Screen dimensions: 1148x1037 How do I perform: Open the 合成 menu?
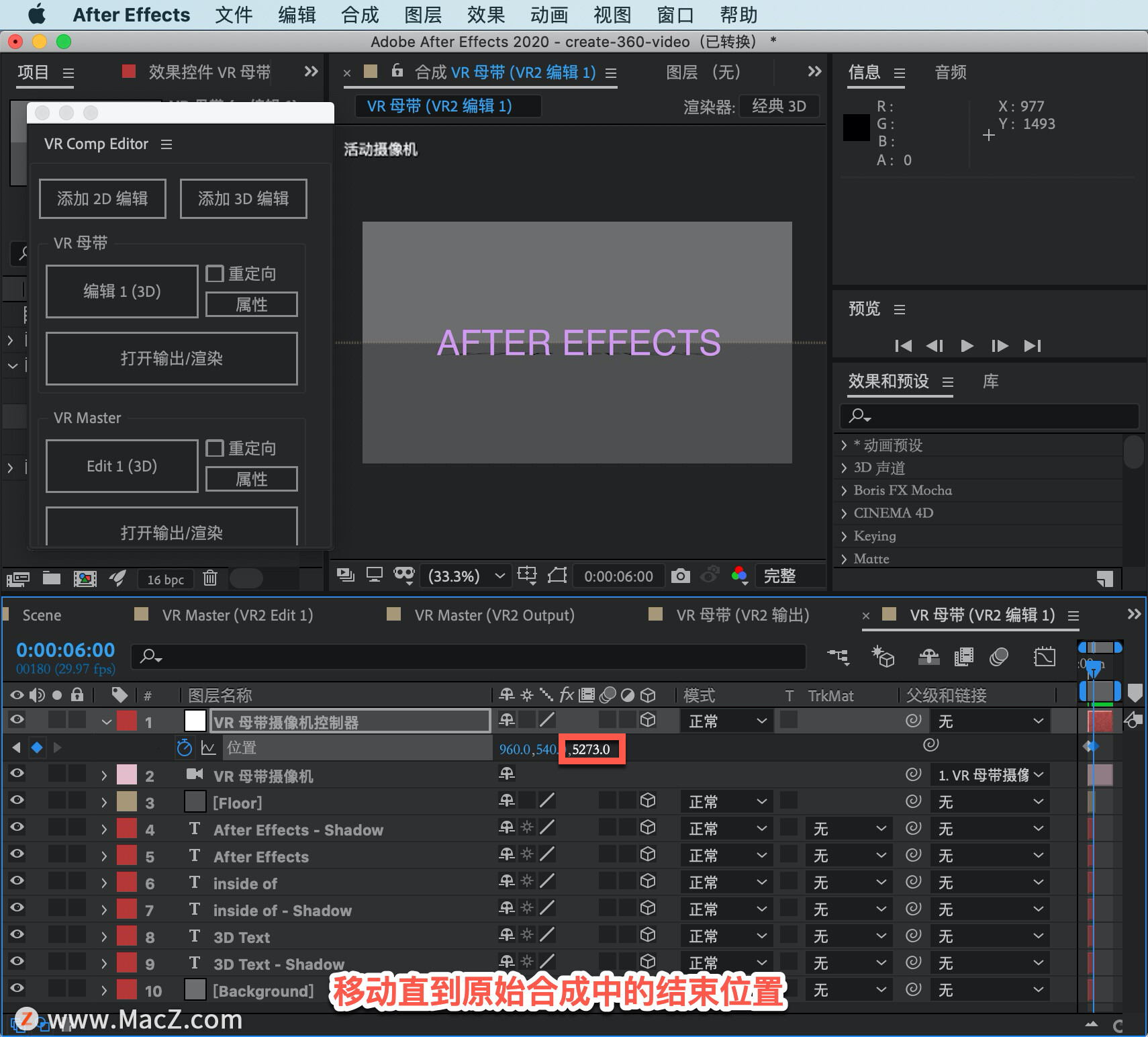coord(360,15)
